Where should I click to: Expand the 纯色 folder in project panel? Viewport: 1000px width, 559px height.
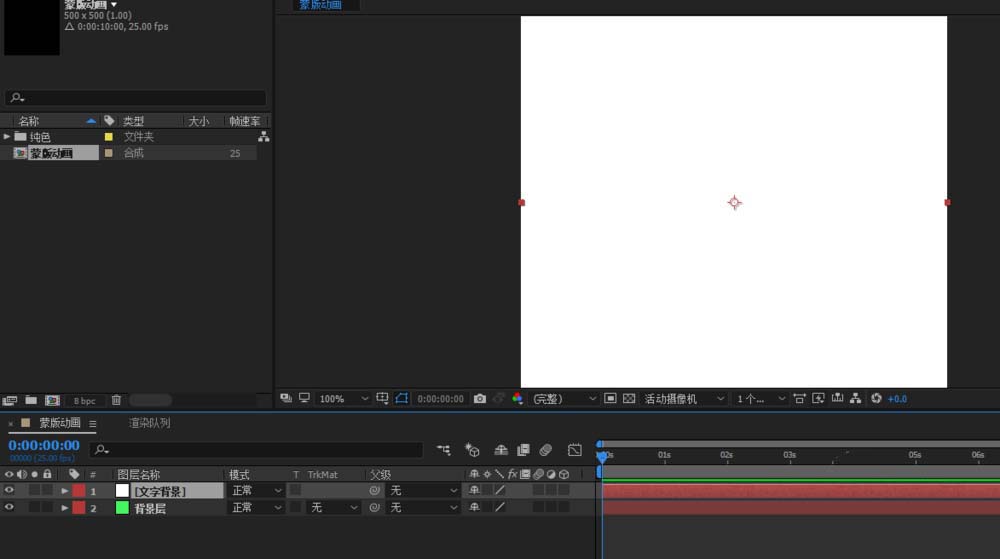[8, 136]
